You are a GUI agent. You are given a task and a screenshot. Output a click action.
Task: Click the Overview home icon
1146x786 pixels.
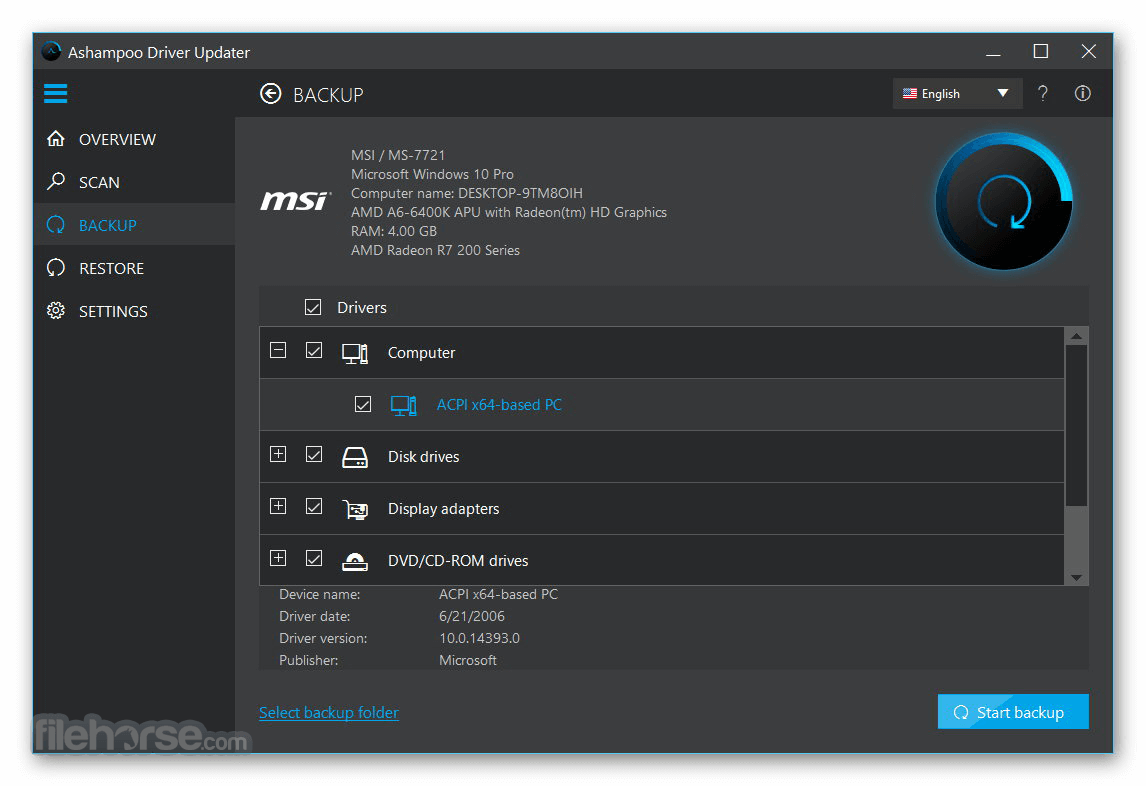tap(56, 139)
